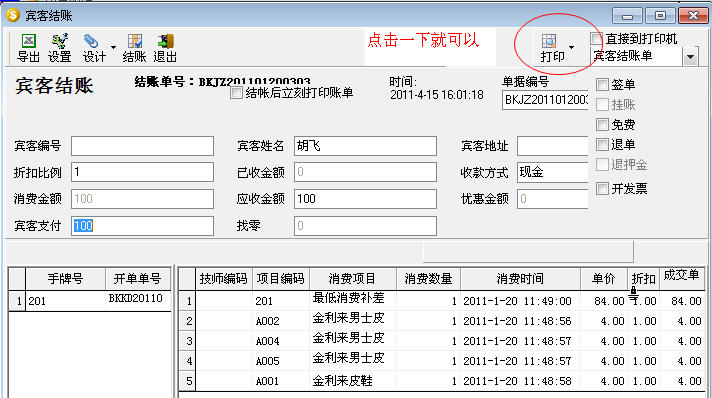Click the 打印 print preview icon
This screenshot has width=712, height=398.
(x=549, y=41)
